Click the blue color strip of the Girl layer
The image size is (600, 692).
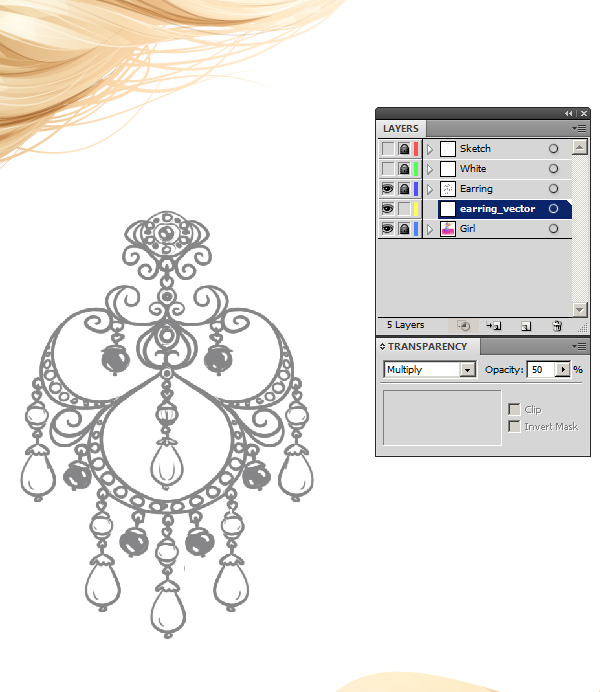point(416,229)
